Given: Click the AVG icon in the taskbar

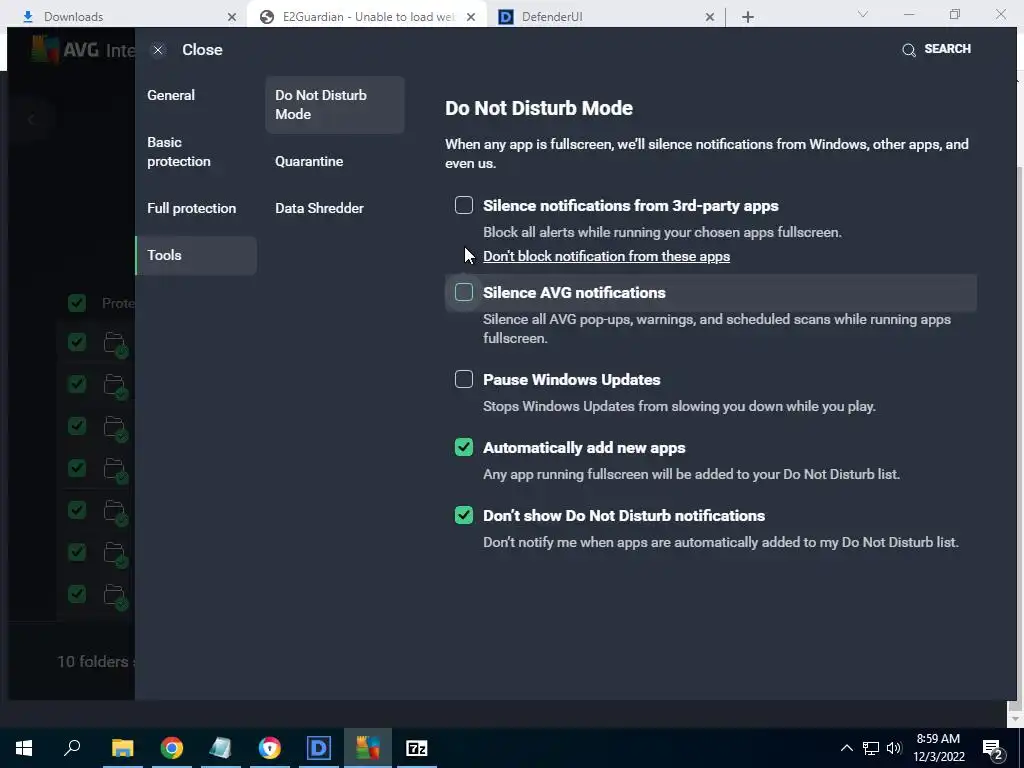Looking at the screenshot, I should (368, 748).
